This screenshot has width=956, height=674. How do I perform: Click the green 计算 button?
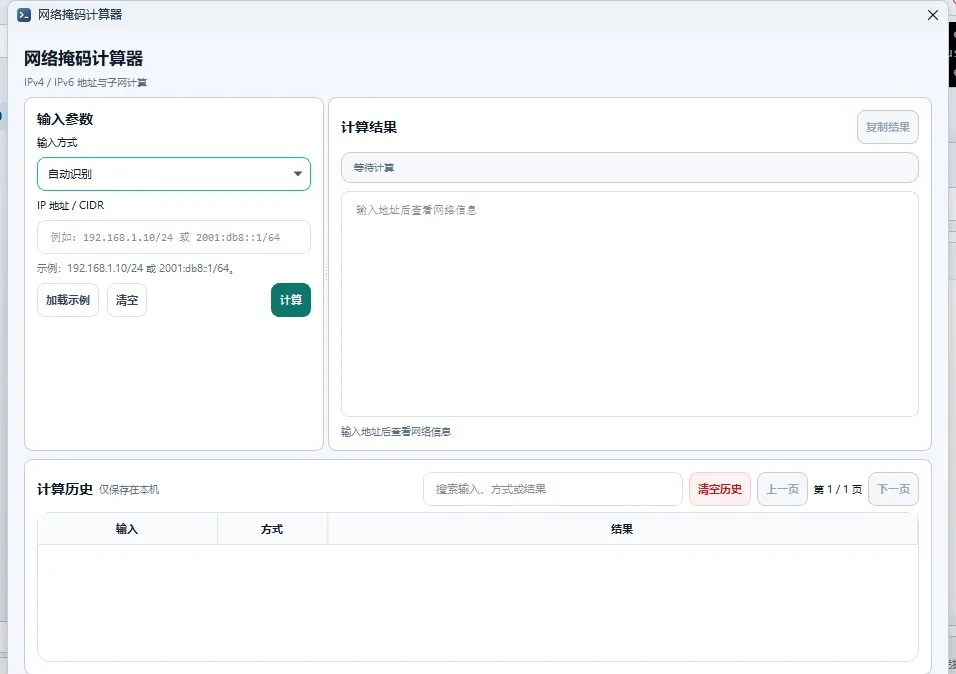(291, 300)
